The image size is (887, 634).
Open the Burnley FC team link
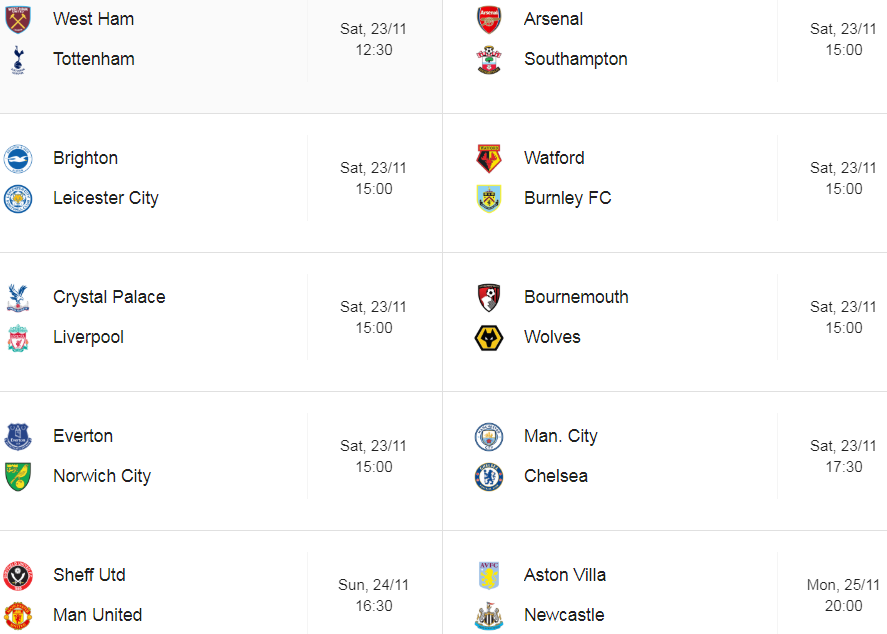[567, 198]
